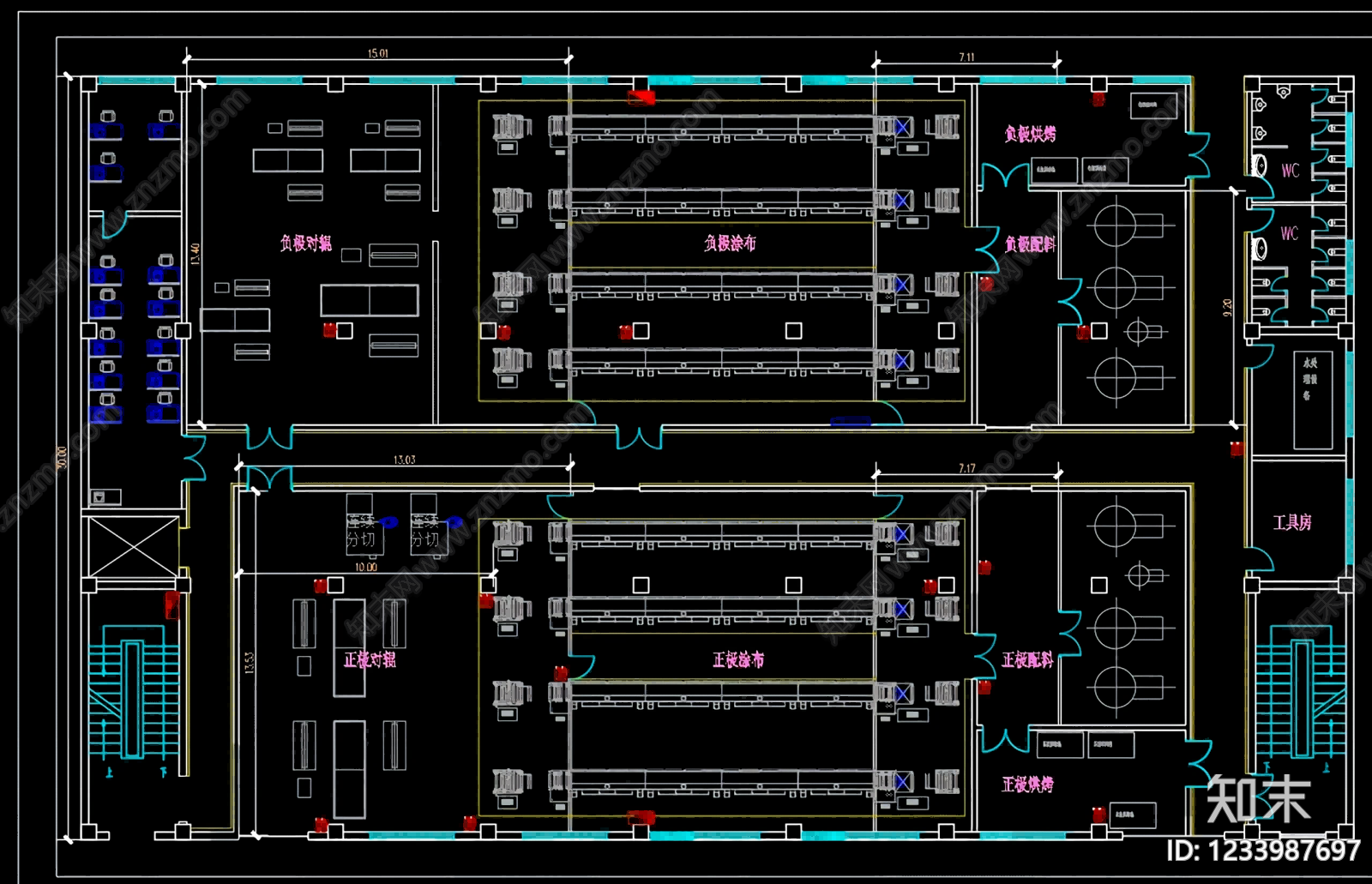This screenshot has width=1372, height=884.
Task: Select the 7.11 dimension value
Action: 966,57
